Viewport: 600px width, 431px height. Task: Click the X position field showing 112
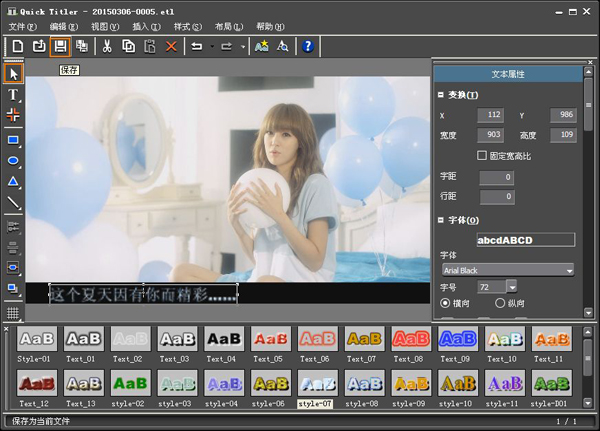(491, 115)
